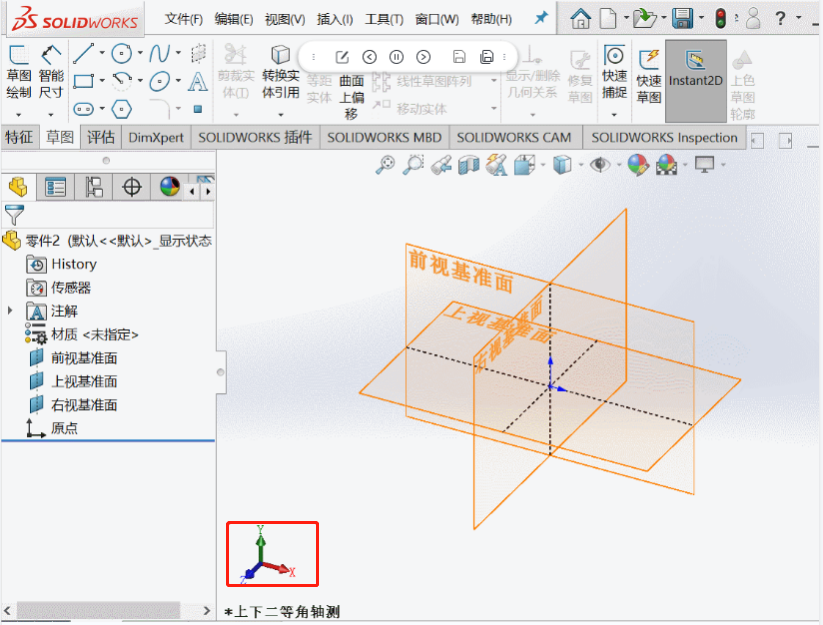Switch to SOLIDWORKS CAM tab
This screenshot has height=625, width=823.
point(514,137)
